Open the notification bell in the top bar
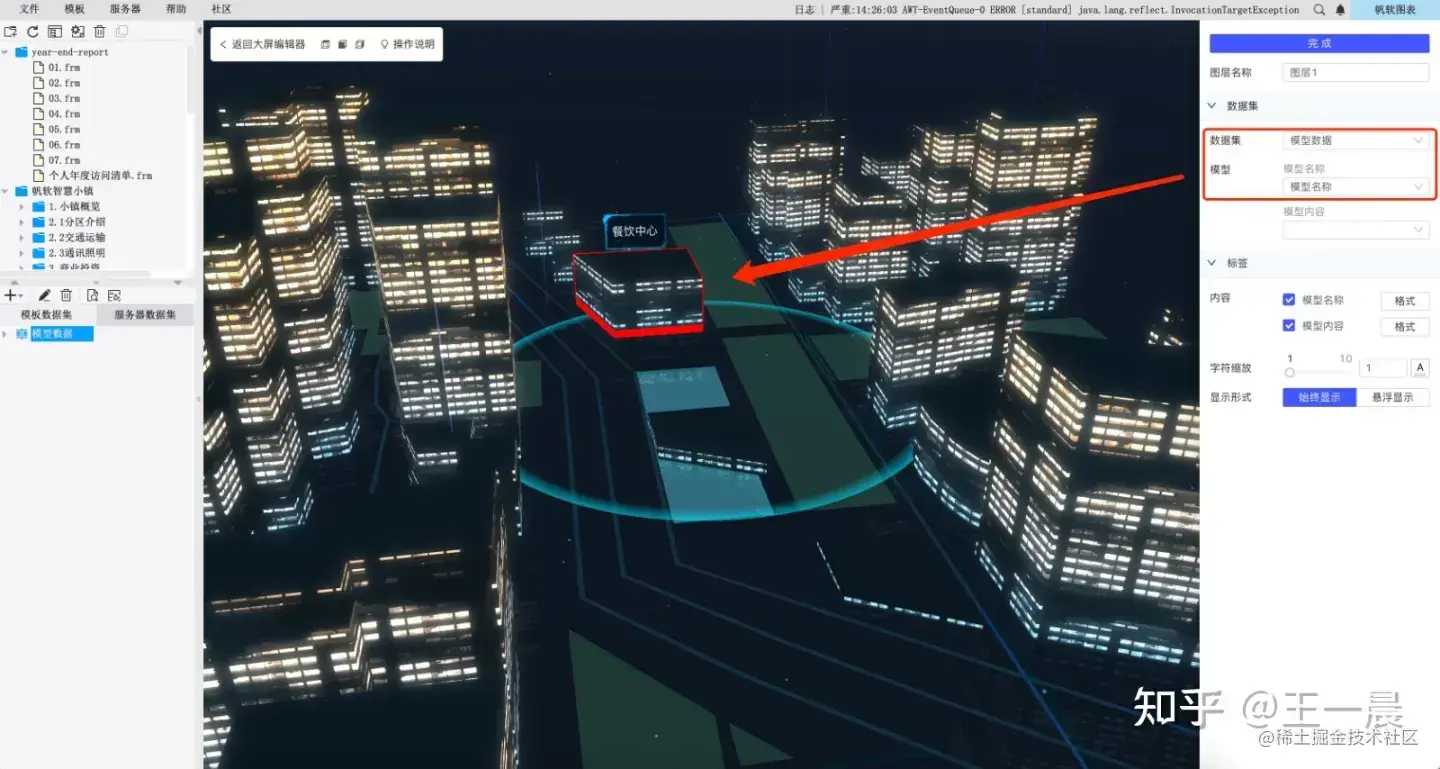The image size is (1440, 769). 1340,10
